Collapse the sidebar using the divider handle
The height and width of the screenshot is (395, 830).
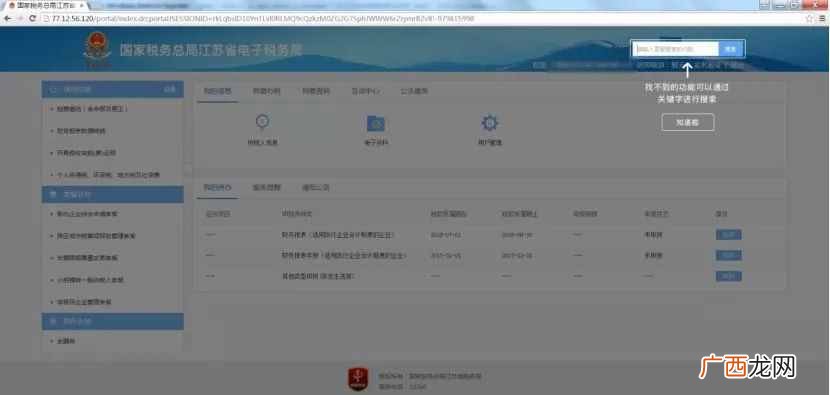187,170
